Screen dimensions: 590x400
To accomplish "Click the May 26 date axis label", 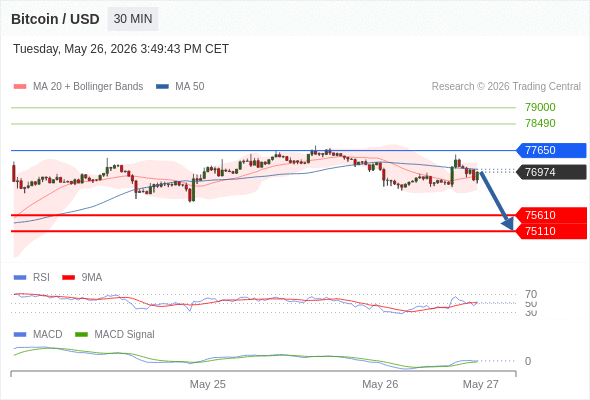I will click(x=380, y=384).
